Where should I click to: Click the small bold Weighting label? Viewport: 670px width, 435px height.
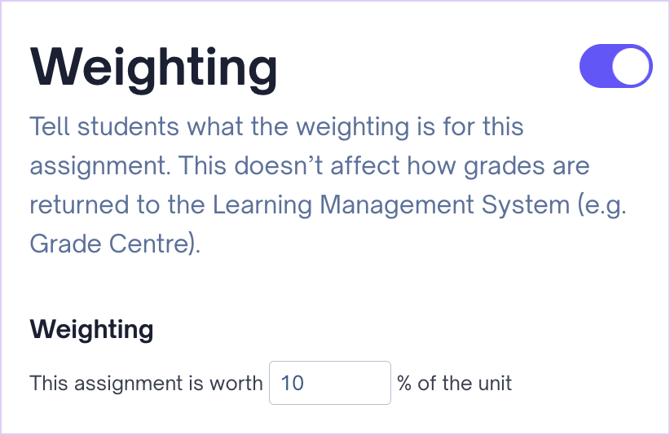click(x=92, y=328)
